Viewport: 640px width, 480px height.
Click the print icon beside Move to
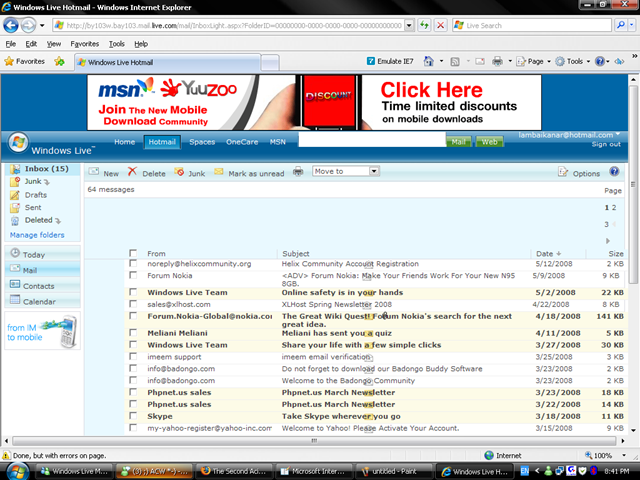coord(297,172)
